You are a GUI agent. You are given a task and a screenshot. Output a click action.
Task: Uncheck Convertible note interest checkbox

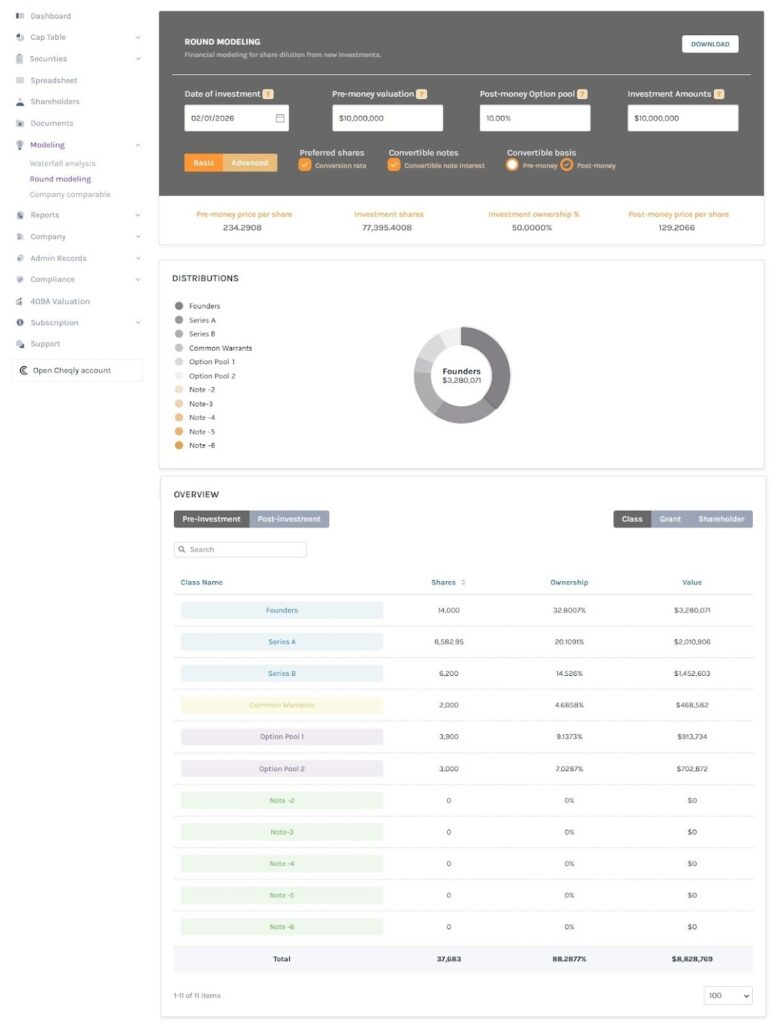pyautogui.click(x=394, y=165)
